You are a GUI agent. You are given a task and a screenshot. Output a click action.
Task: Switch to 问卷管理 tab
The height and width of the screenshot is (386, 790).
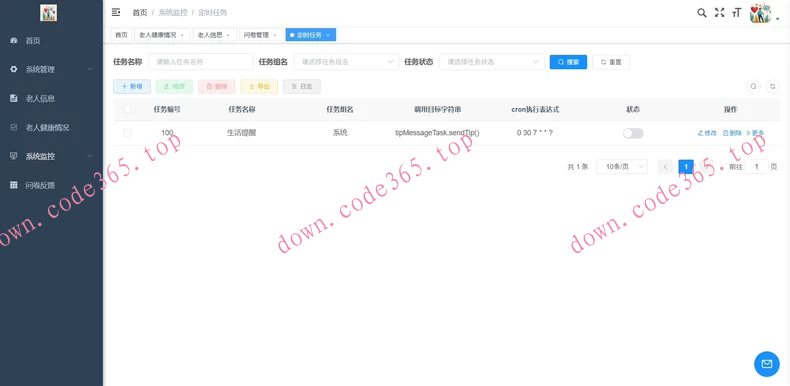pyautogui.click(x=256, y=35)
